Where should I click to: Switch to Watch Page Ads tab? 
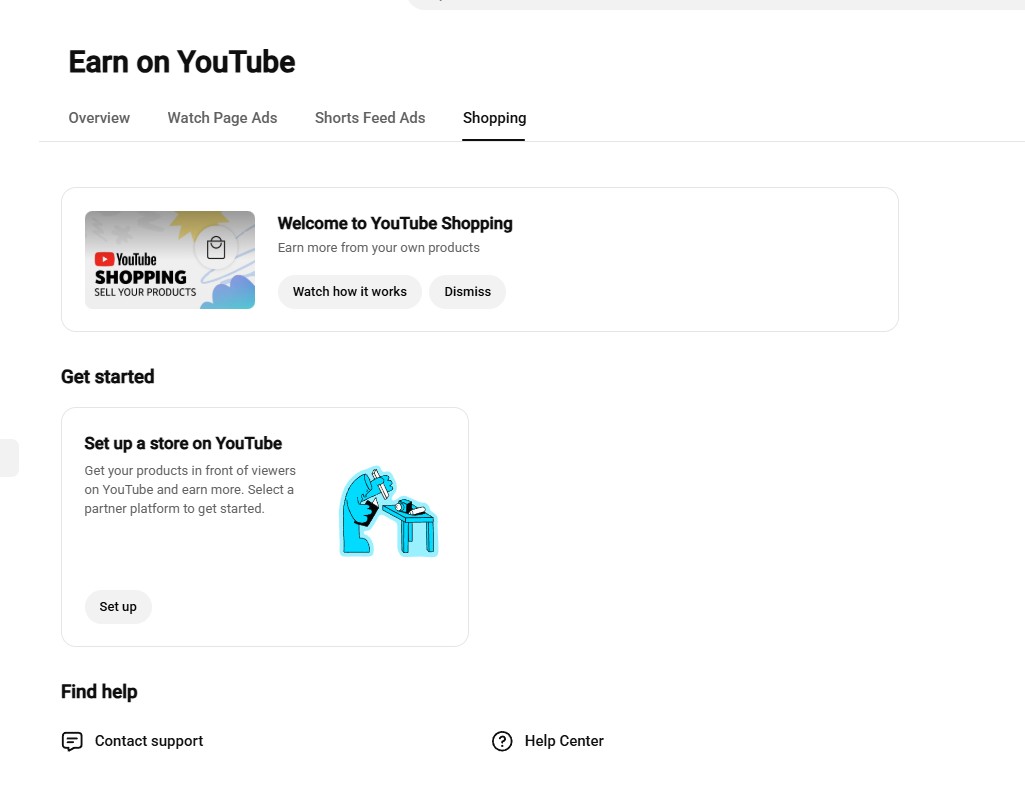[222, 118]
